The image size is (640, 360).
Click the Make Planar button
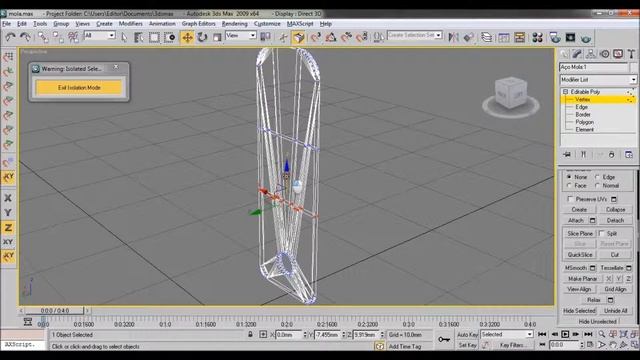[x=582, y=278]
